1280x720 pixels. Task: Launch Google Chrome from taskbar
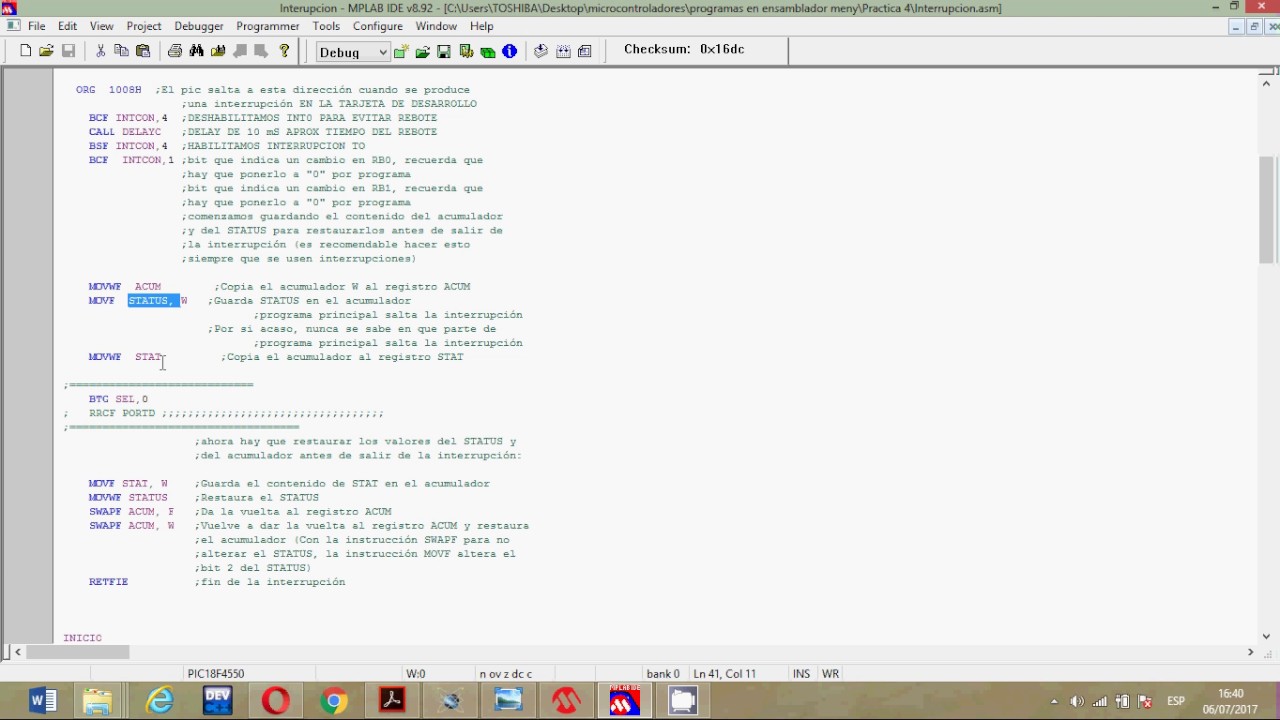coord(334,700)
